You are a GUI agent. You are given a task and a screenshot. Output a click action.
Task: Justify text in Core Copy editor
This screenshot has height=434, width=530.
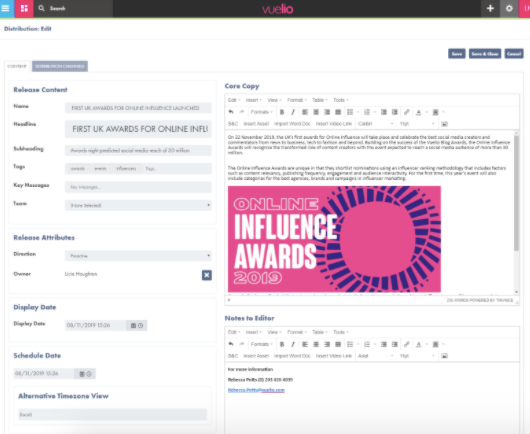click(x=338, y=112)
